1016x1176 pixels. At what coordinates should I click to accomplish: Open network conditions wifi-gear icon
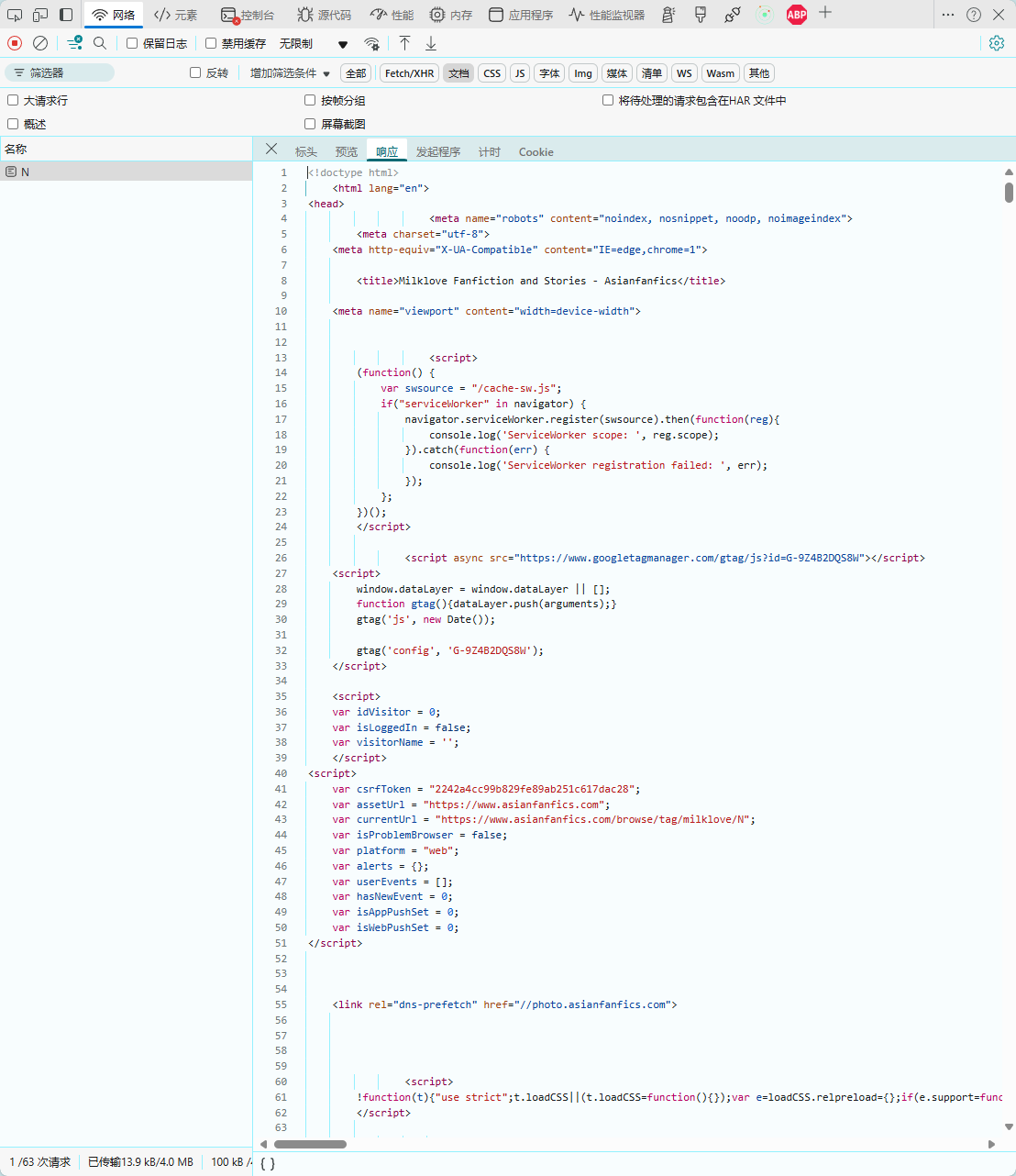(x=371, y=43)
